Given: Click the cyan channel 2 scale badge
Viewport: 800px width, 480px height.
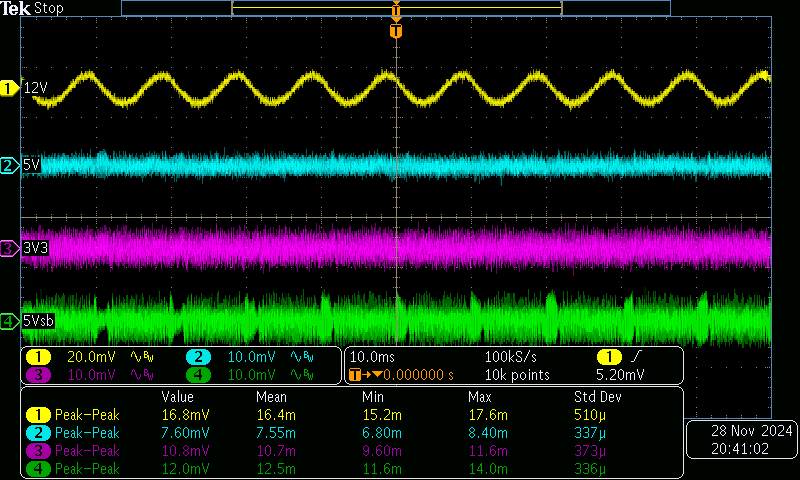Looking at the screenshot, I should coord(198,357).
